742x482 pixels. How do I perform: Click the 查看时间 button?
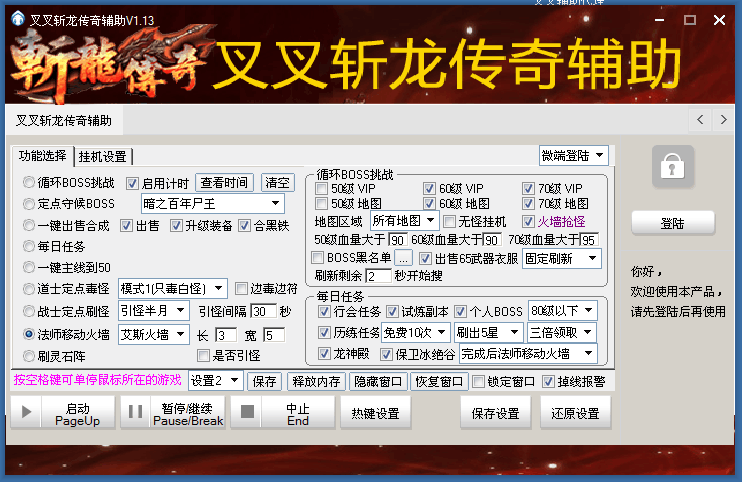pyautogui.click(x=224, y=183)
